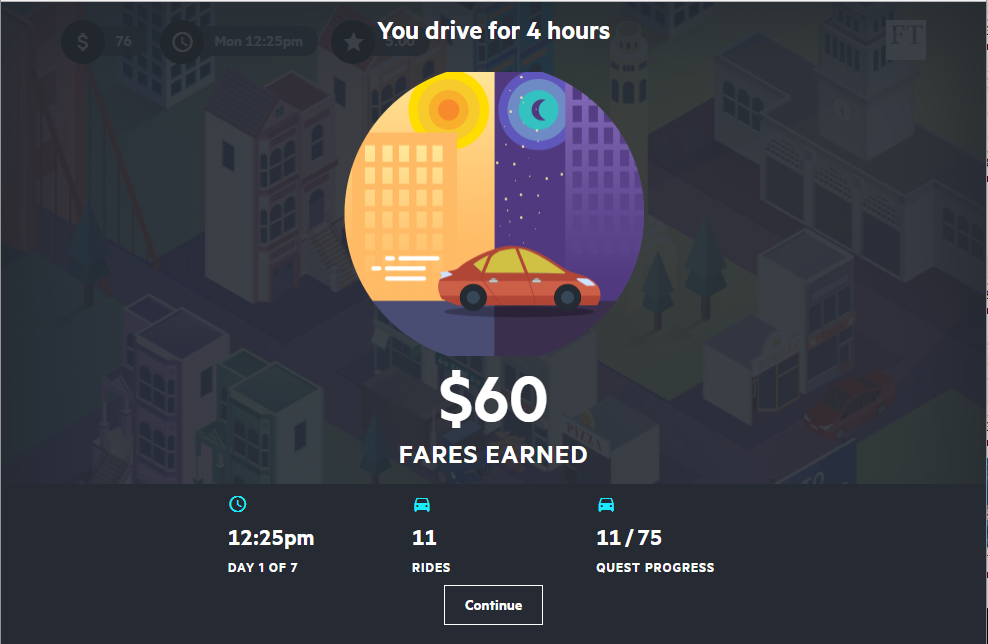Viewport: 988px width, 644px height.
Task: Click the FT logo in the corner
Action: pyautogui.click(x=905, y=39)
